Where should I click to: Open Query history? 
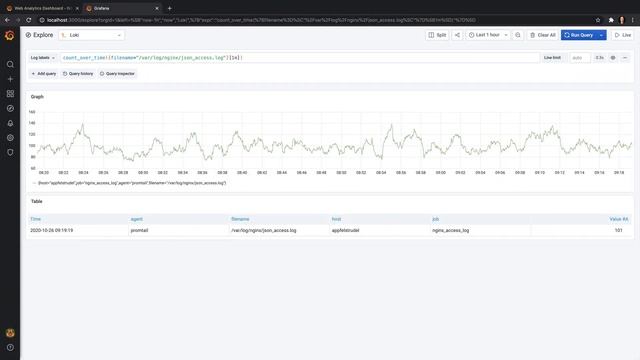pos(78,74)
